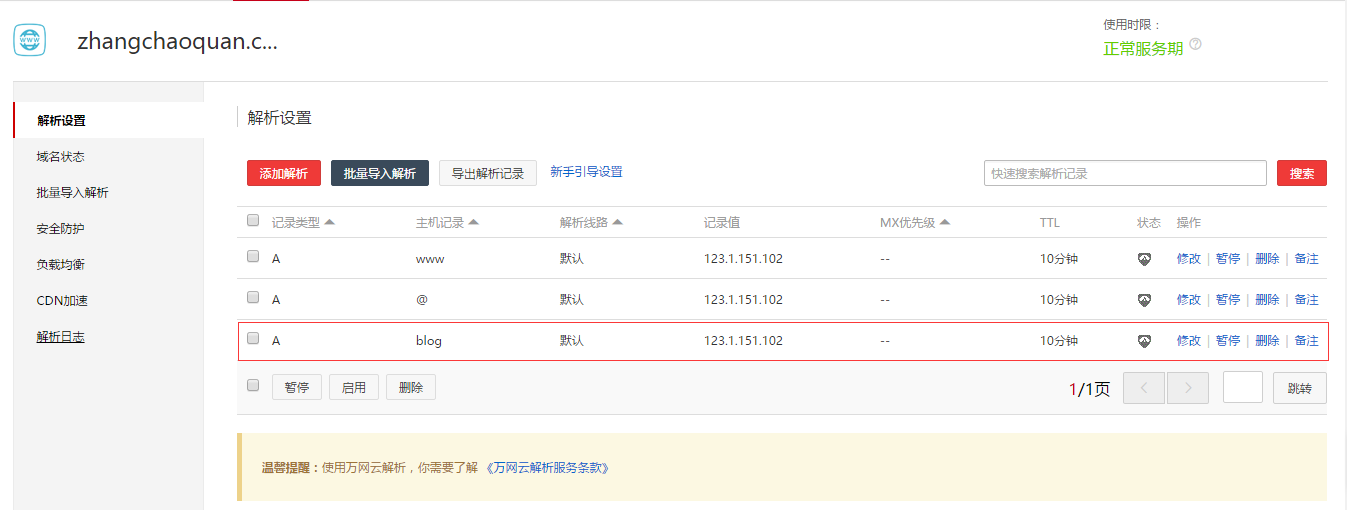Check the box for the www record
This screenshot has height=510, width=1347.
253,256
